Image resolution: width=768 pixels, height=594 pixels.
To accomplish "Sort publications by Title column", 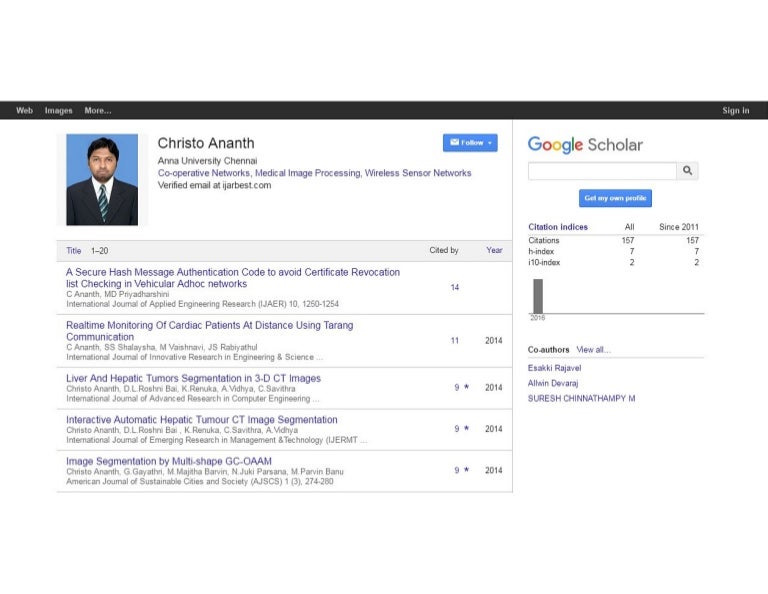I will pyautogui.click(x=74, y=251).
